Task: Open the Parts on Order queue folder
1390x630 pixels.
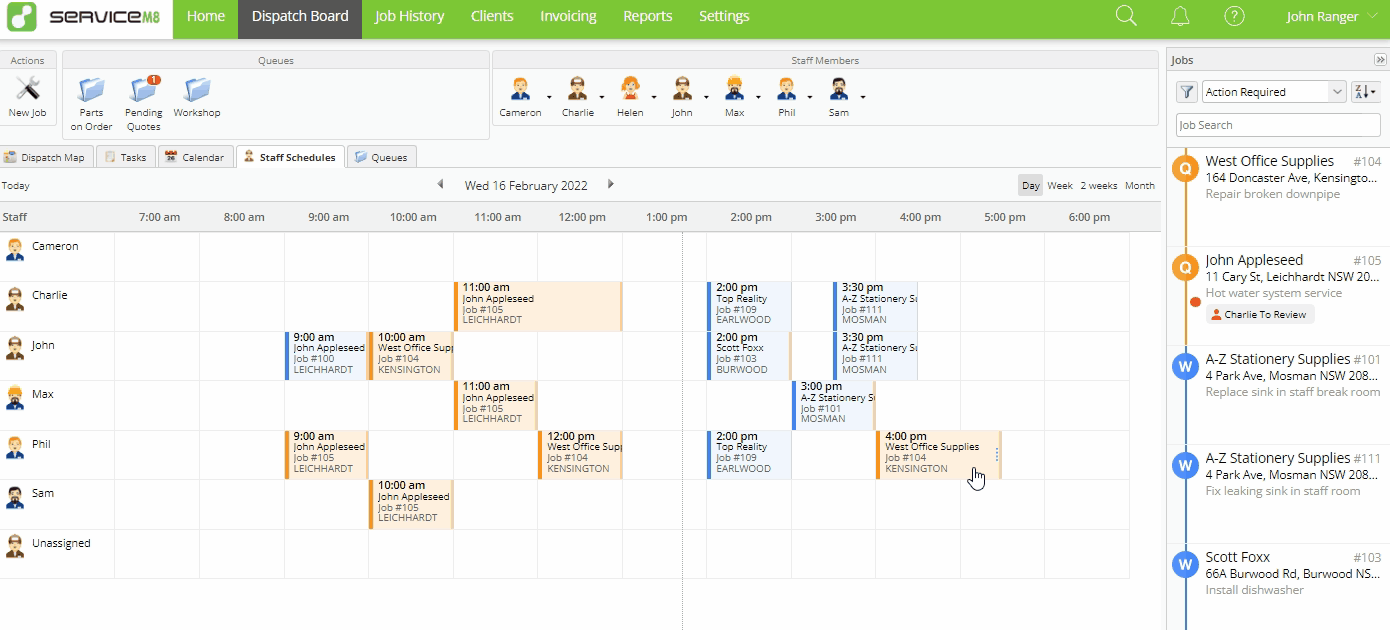Action: (x=91, y=89)
